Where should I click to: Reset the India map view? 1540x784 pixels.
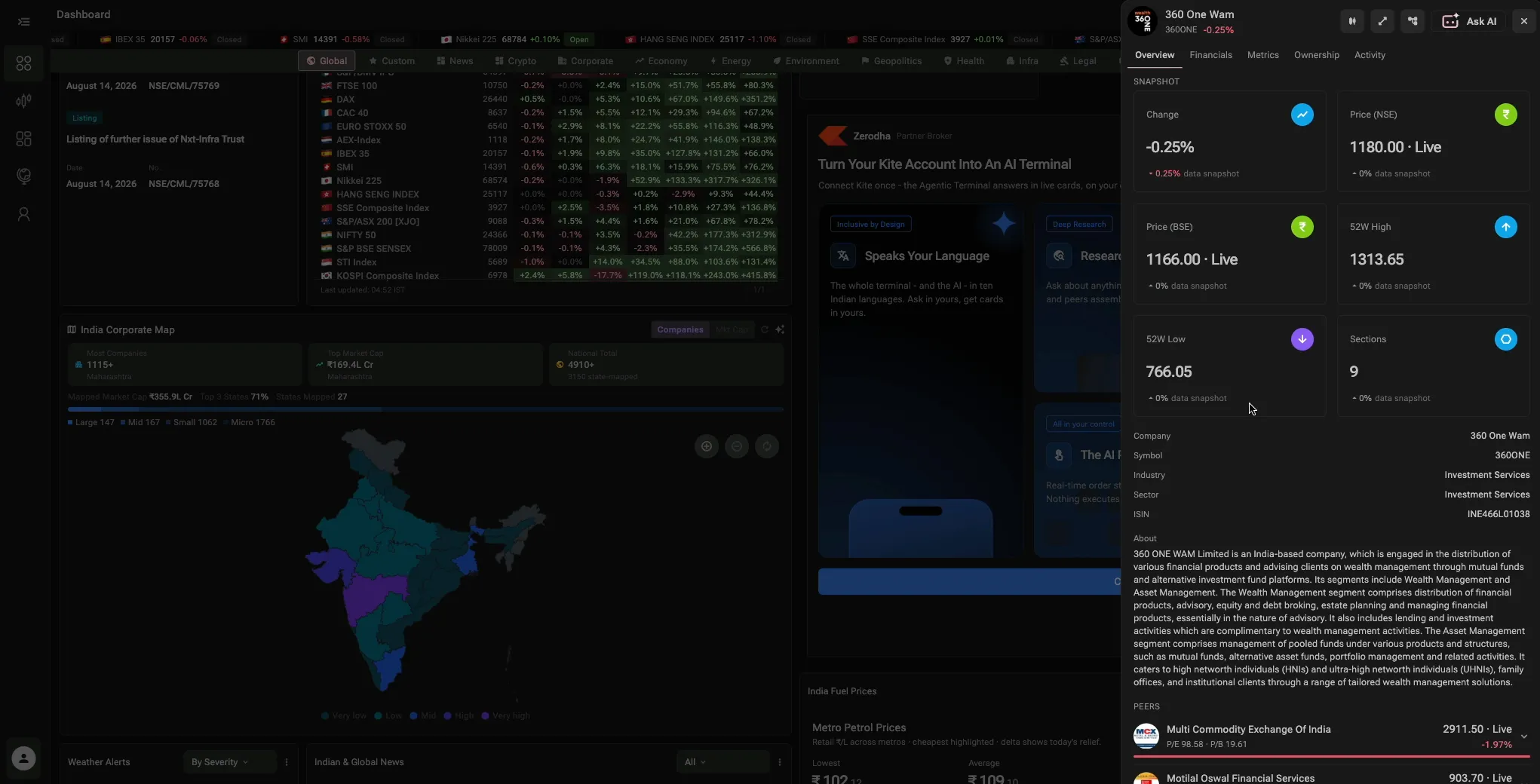pyautogui.click(x=767, y=446)
